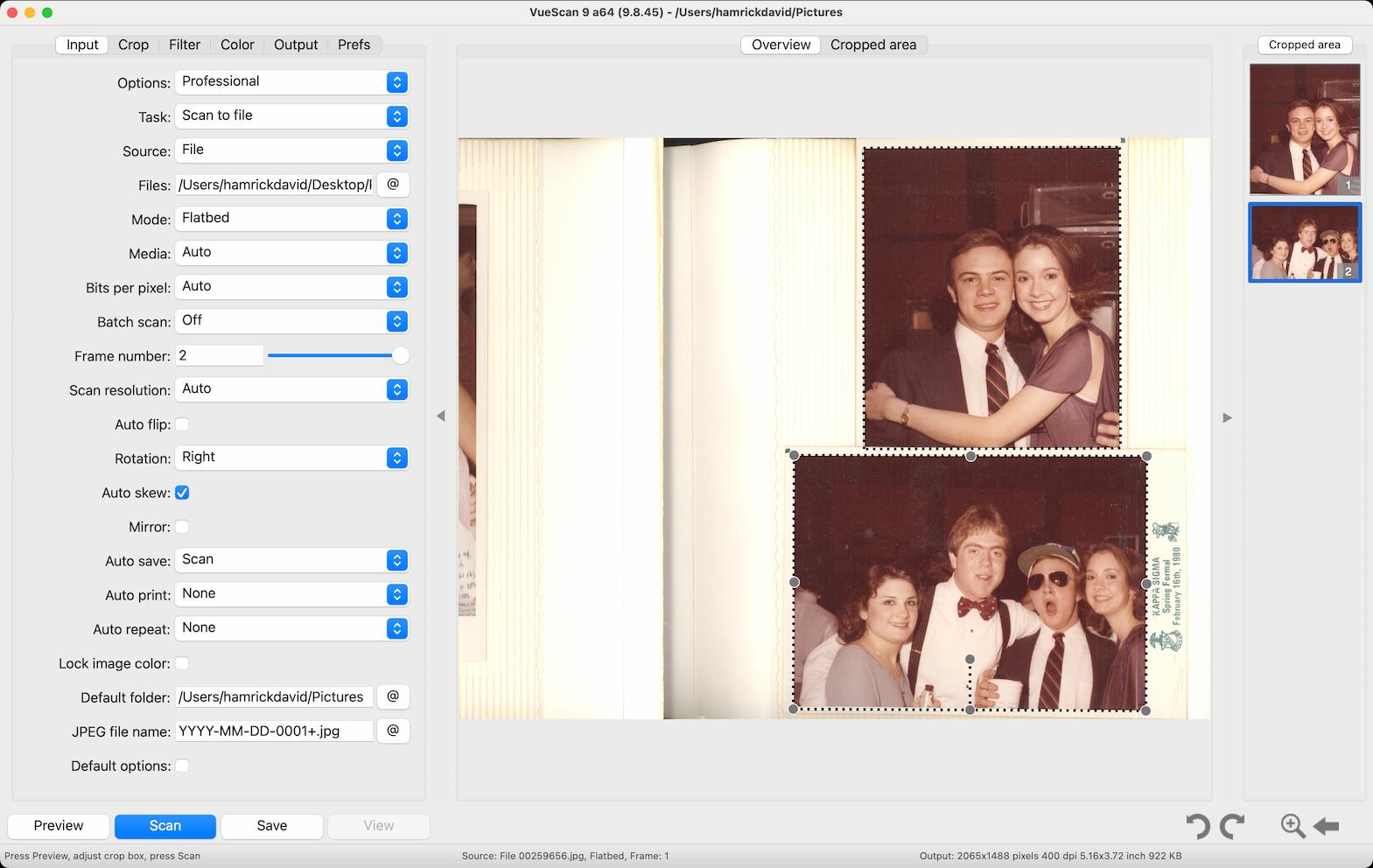
Task: Click the next frame arrow right of preview
Action: pyautogui.click(x=1227, y=417)
